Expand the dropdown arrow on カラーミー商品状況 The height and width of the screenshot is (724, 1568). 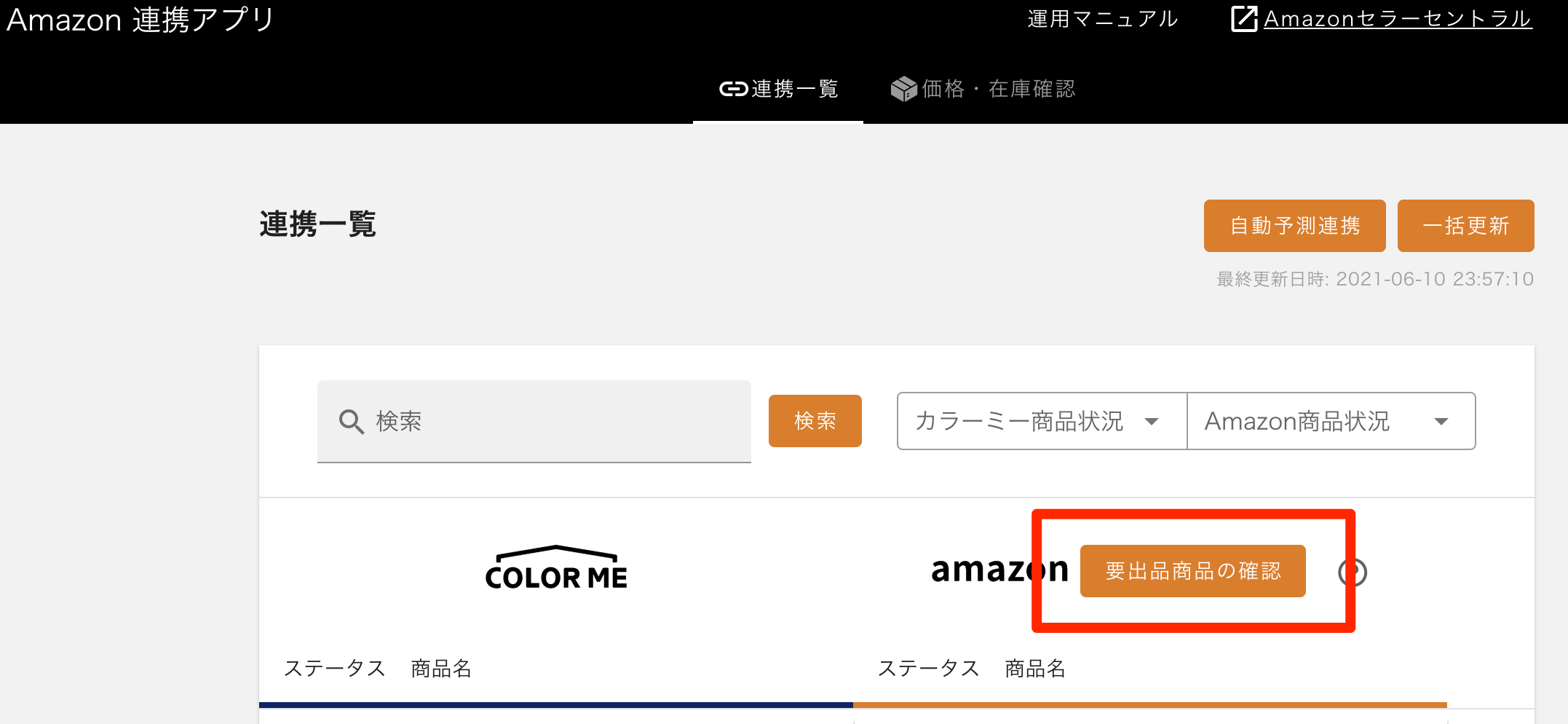pyautogui.click(x=1153, y=421)
